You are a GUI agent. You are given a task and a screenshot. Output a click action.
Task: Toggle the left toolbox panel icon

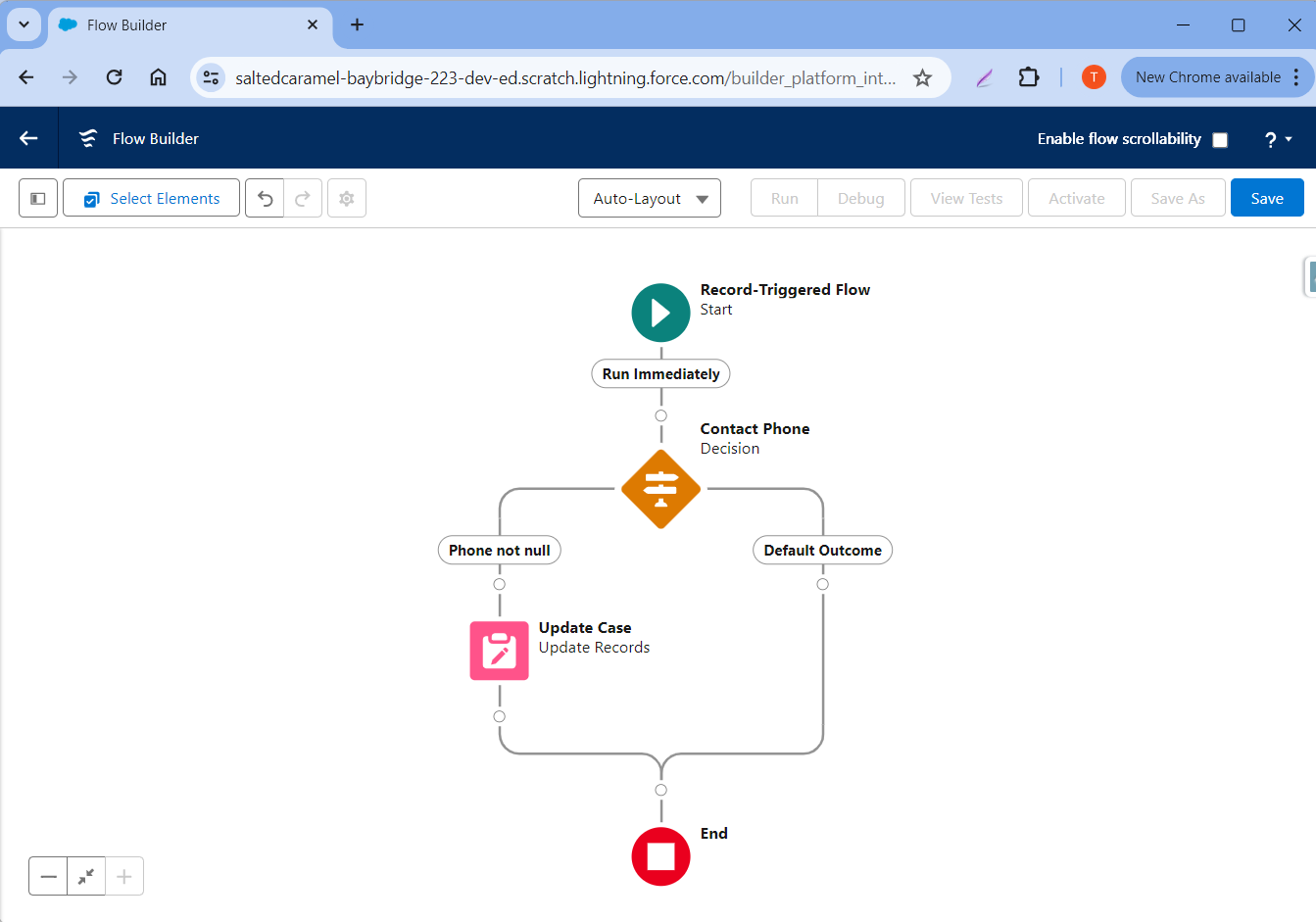coord(38,198)
